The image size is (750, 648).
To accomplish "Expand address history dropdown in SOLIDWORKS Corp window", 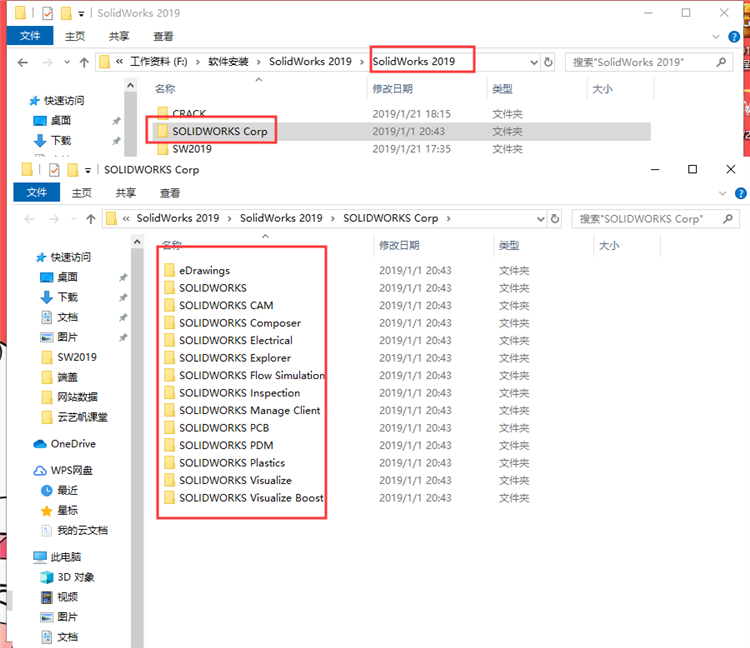I will coord(540,219).
